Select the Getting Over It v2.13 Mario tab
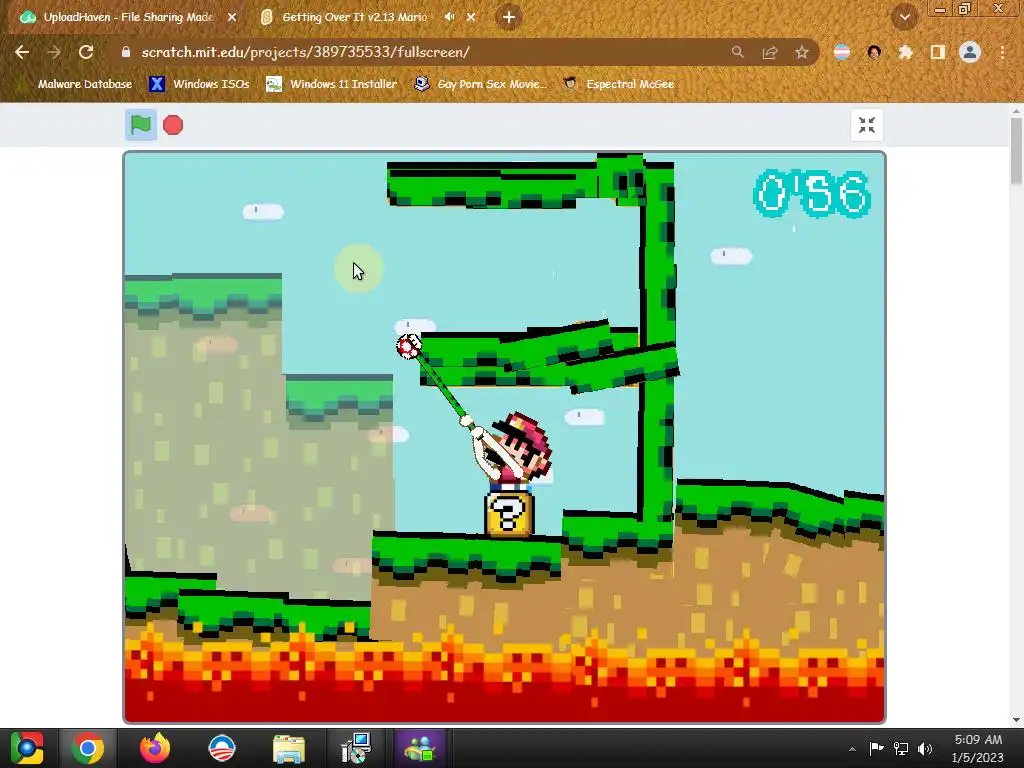1024x768 pixels. point(354,17)
